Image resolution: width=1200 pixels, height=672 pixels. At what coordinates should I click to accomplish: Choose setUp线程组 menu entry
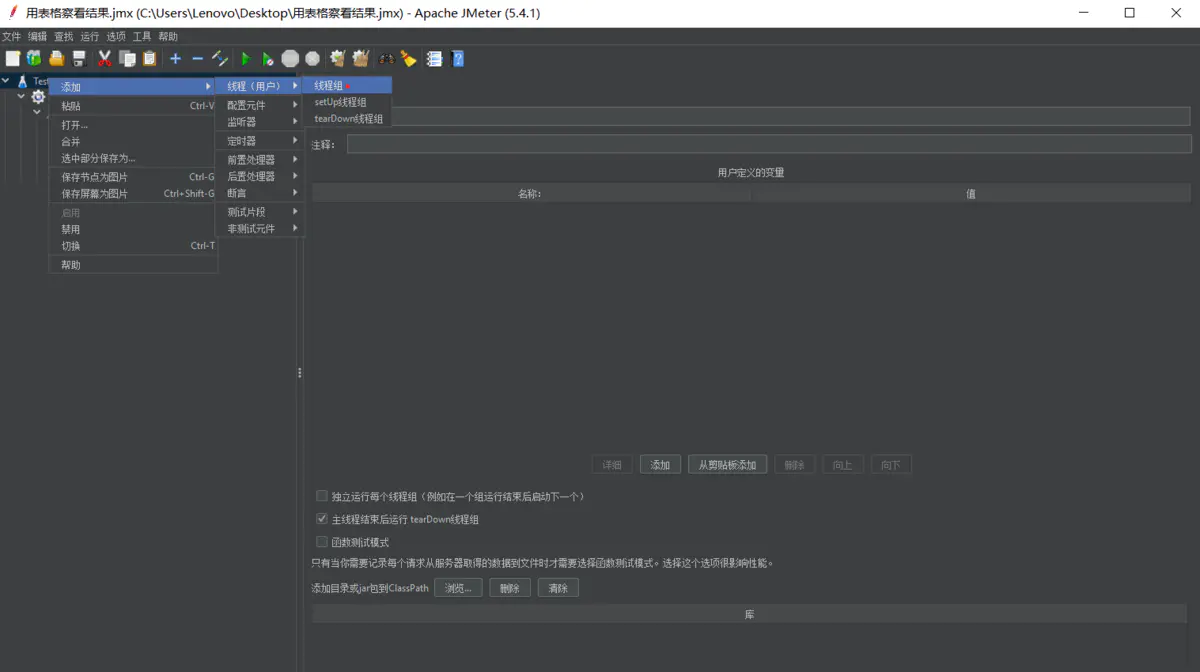point(347,102)
